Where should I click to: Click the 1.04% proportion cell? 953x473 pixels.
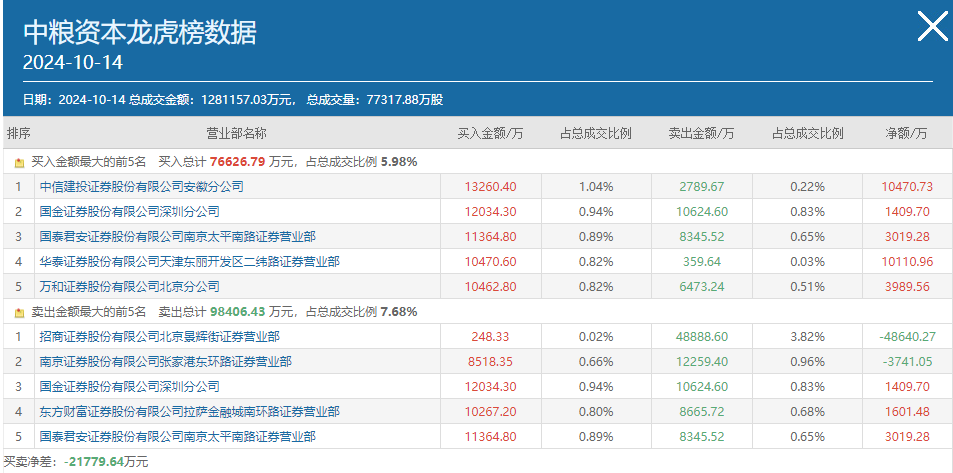(596, 187)
